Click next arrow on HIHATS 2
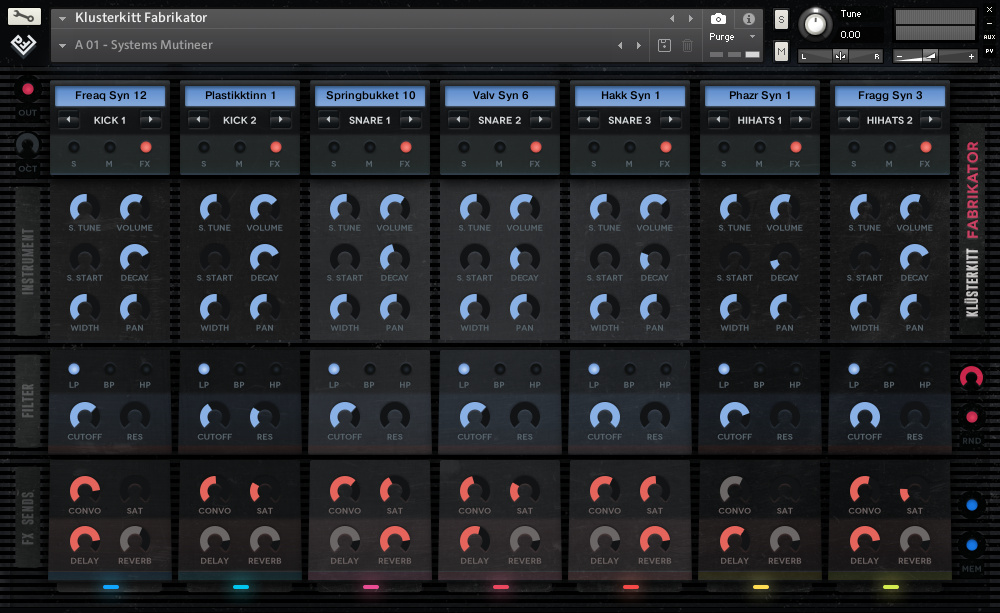This screenshot has height=613, width=1000. point(930,119)
